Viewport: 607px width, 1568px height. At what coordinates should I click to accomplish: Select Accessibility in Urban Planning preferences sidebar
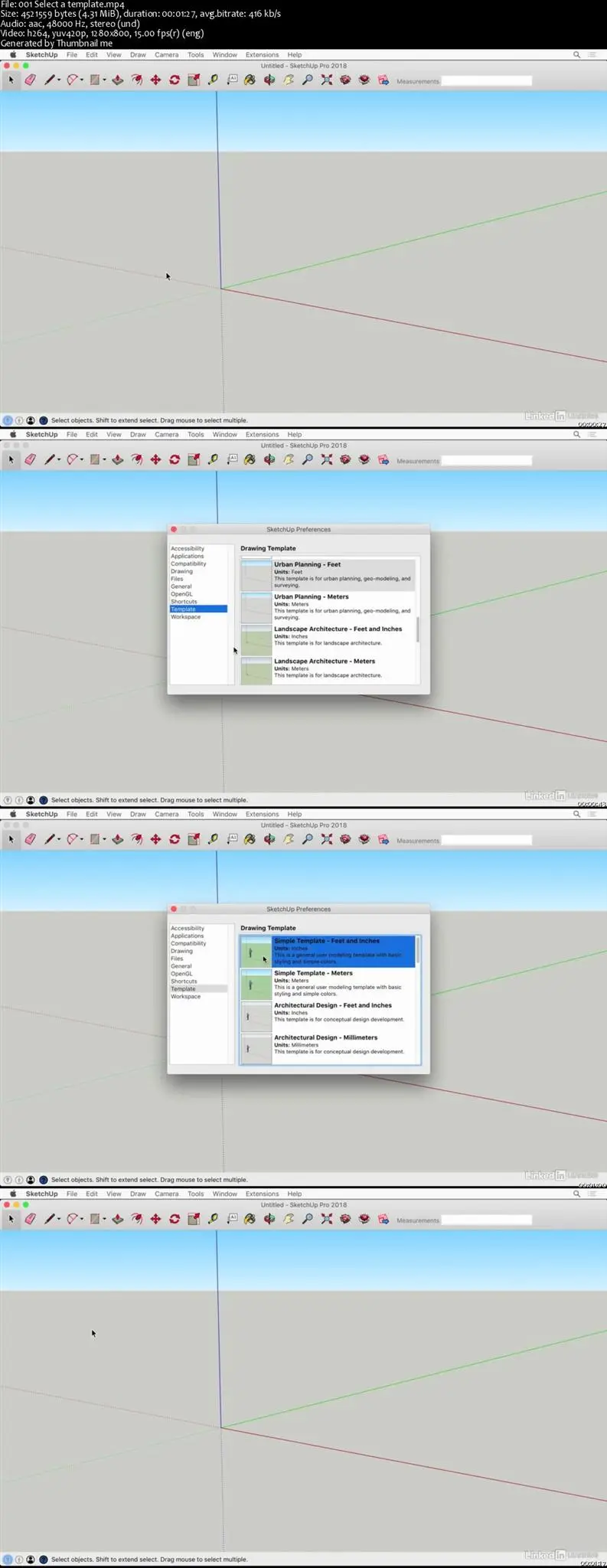pos(188,548)
